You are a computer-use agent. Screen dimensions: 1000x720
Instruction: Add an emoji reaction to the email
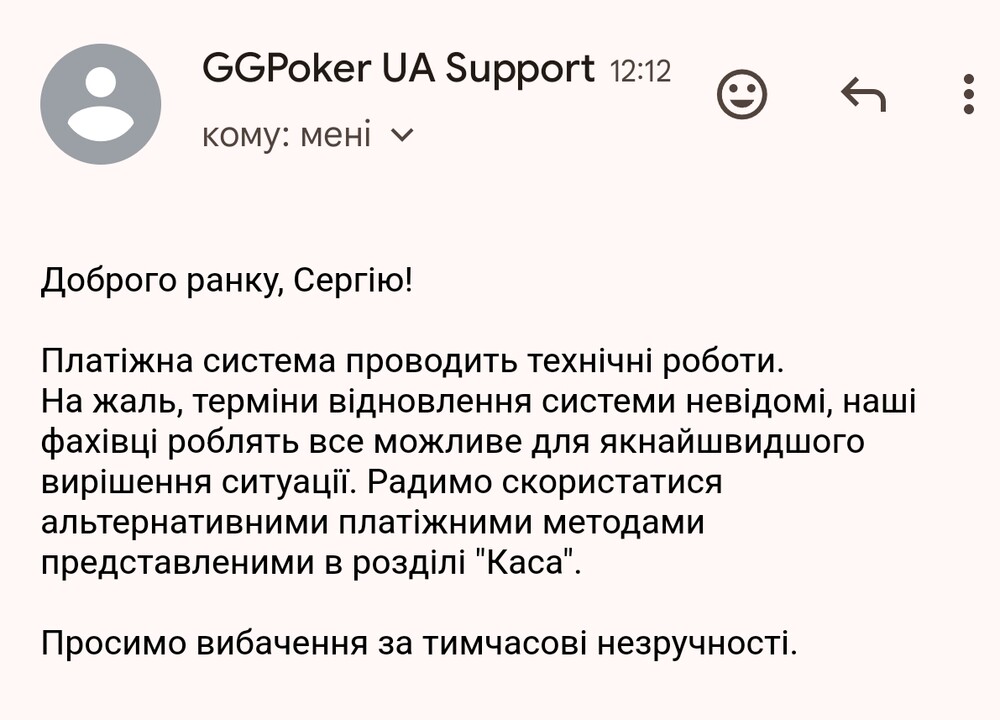[x=742, y=94]
